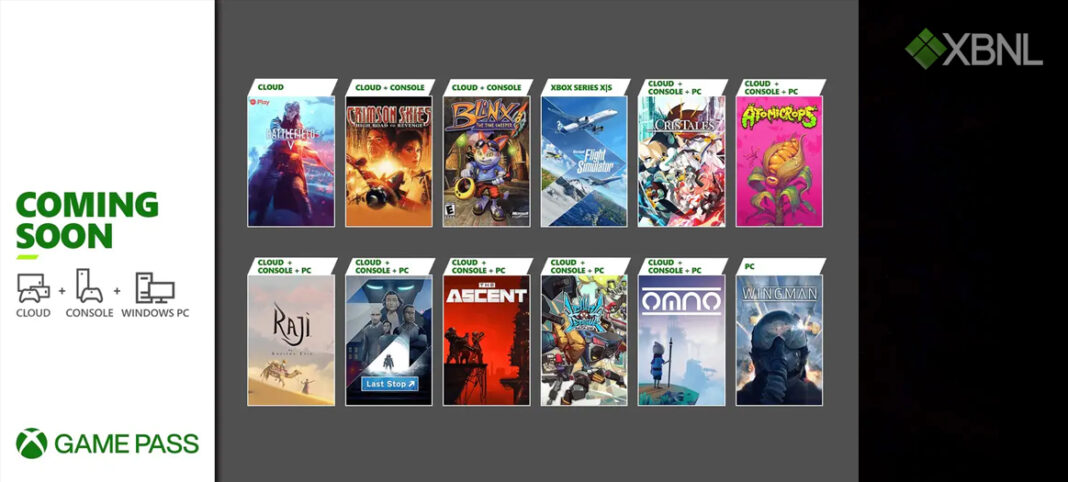Click the Console tower icon
The height and width of the screenshot is (482, 1068).
89,286
